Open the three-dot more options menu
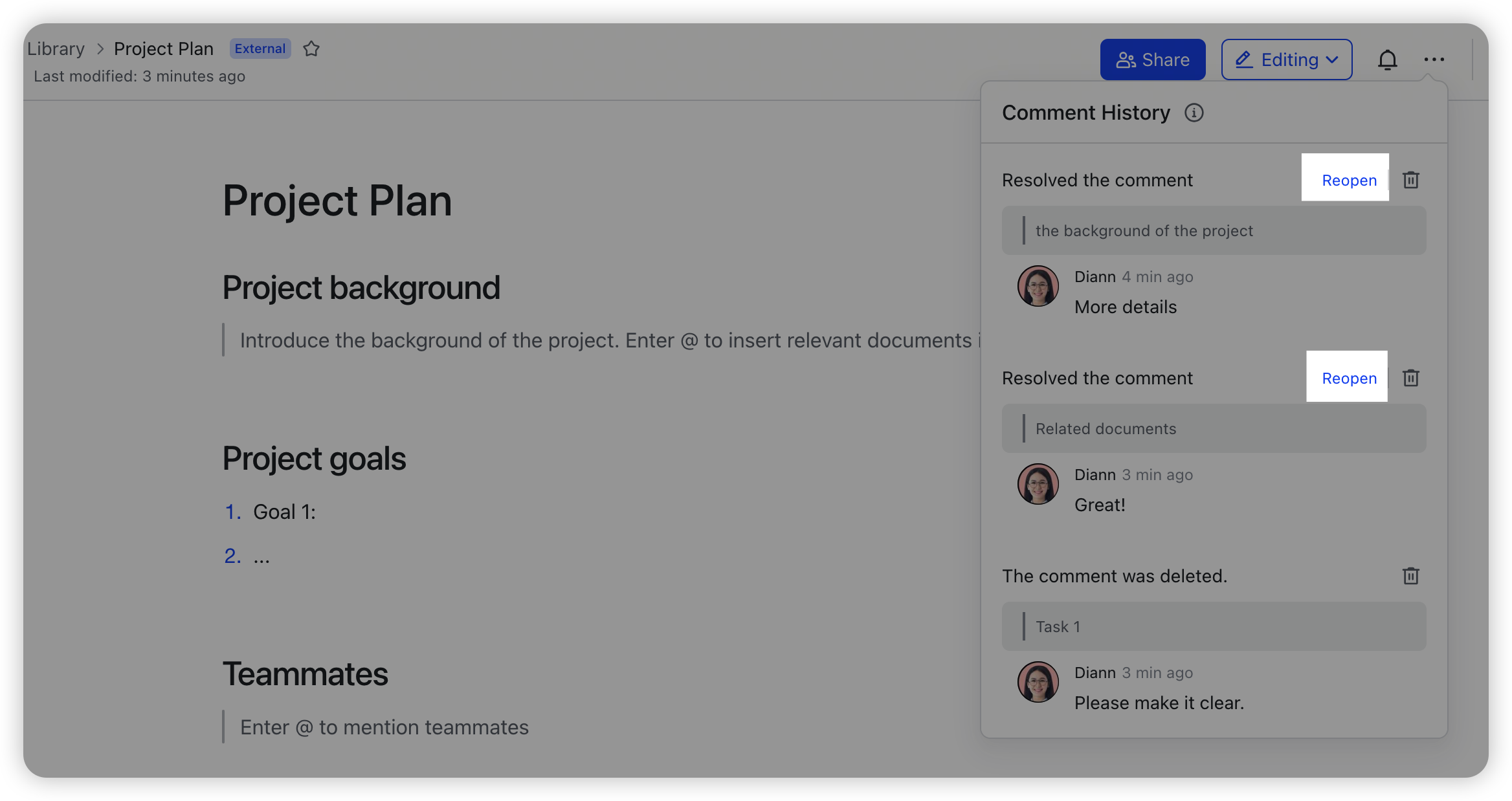The height and width of the screenshot is (801, 1512). [1434, 60]
